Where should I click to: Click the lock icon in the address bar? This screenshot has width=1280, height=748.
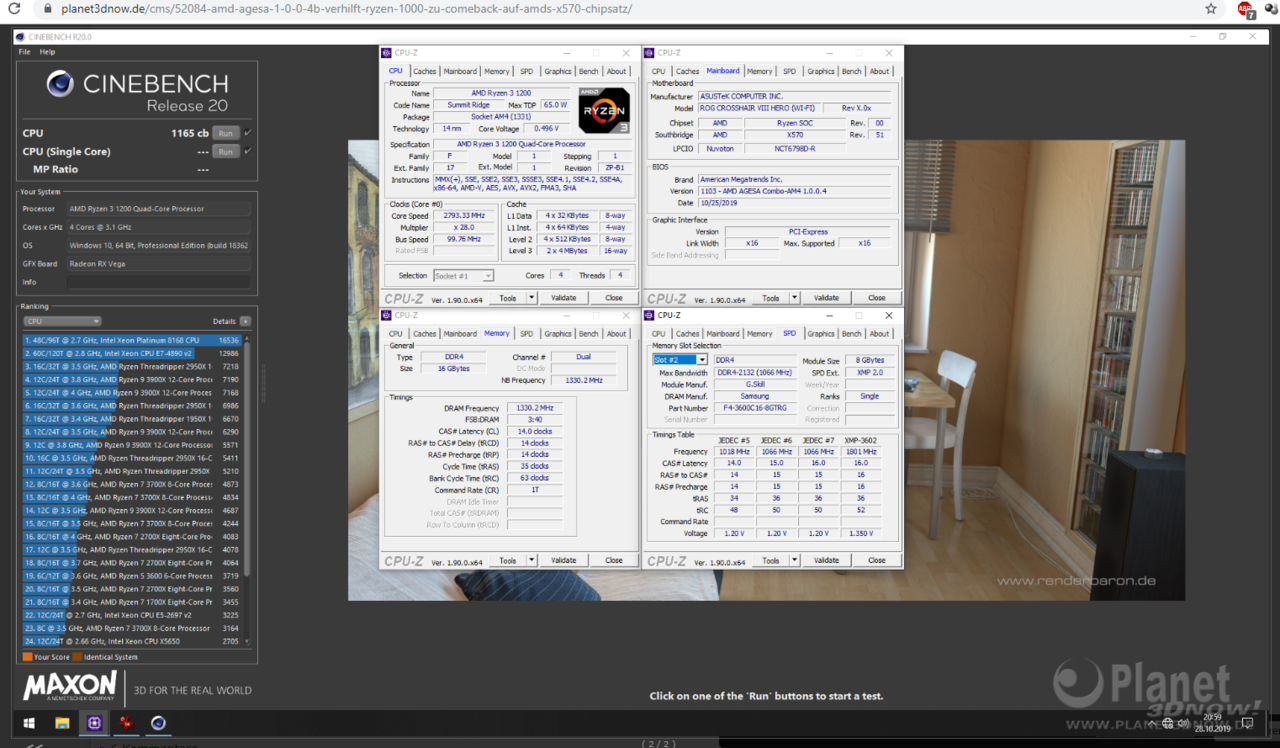[x=47, y=9]
